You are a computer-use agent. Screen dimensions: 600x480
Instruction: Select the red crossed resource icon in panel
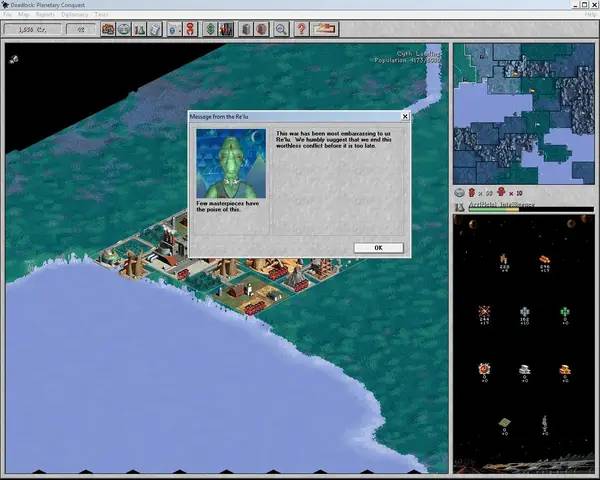tap(484, 312)
